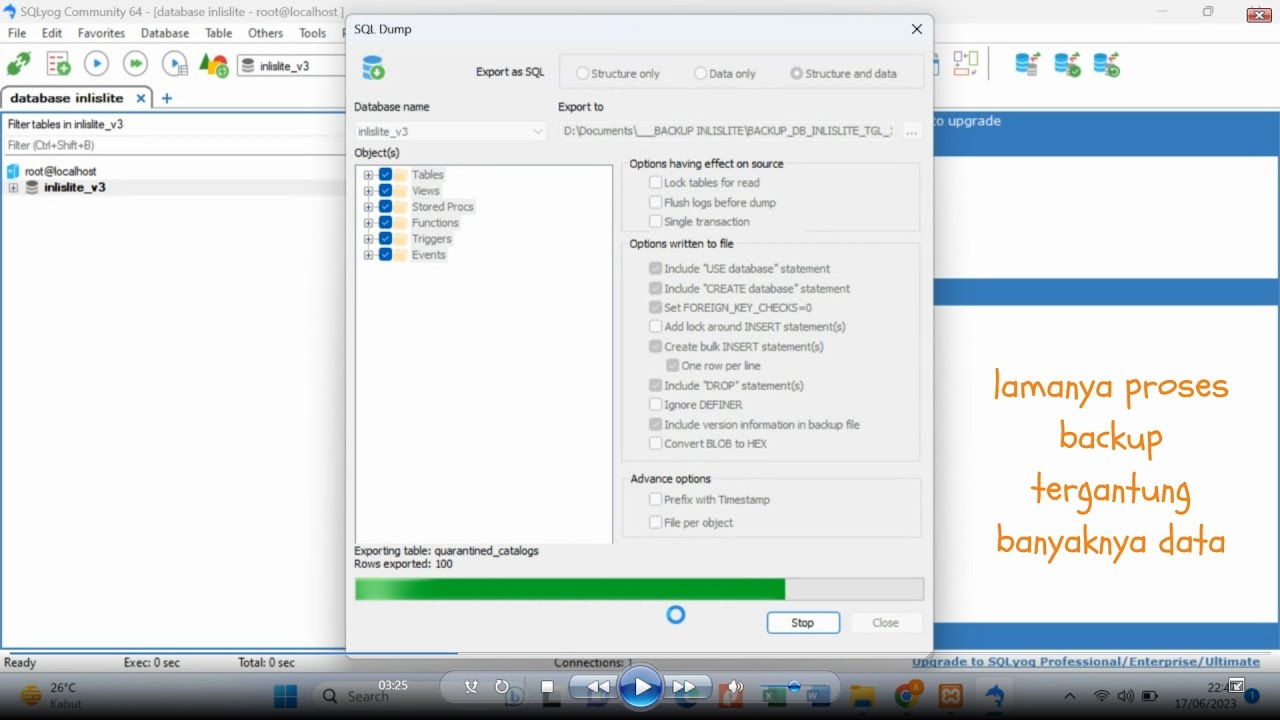Open XAMPP from the taskbar
Screen dimensions: 1280x720
tap(951, 695)
